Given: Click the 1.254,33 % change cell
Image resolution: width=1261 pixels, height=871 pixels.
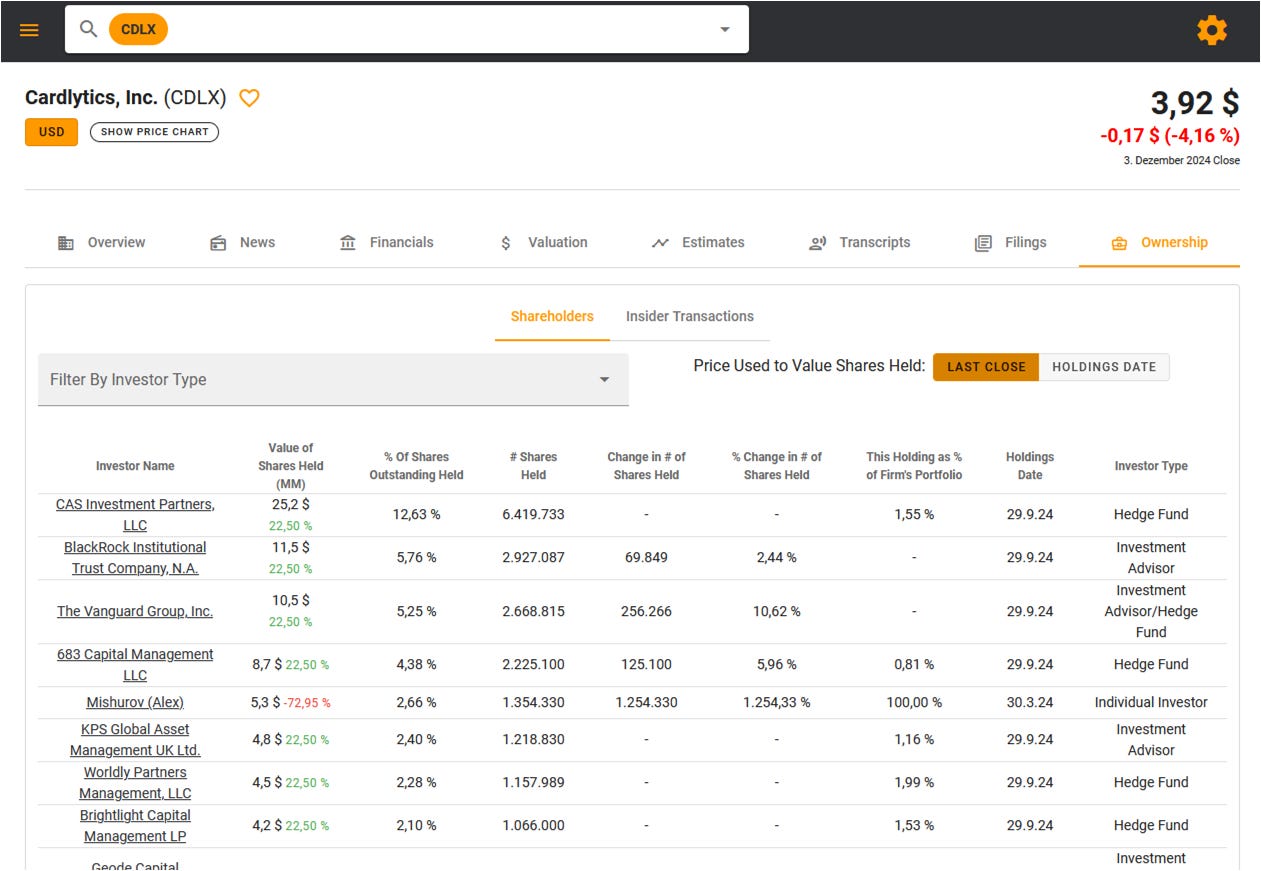Looking at the screenshot, I should (x=776, y=703).
